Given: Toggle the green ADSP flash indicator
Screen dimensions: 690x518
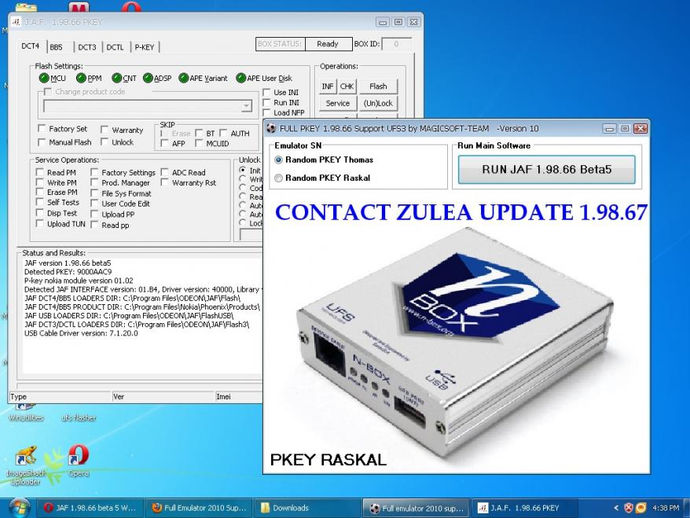Looking at the screenshot, I should click(x=148, y=78).
